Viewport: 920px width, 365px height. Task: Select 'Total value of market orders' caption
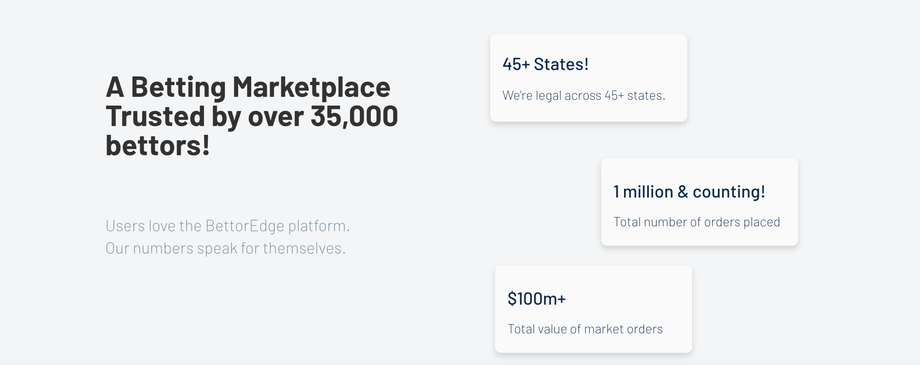[585, 329]
